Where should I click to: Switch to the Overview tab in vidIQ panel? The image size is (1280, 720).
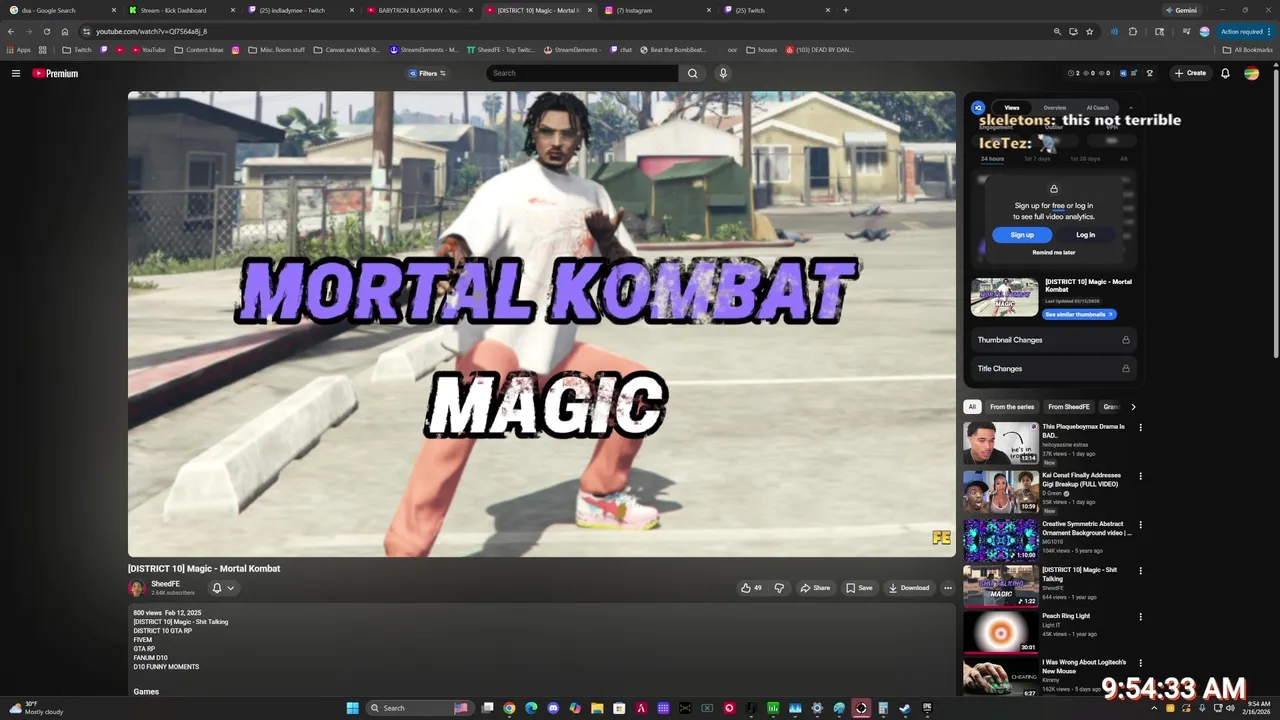click(1054, 108)
